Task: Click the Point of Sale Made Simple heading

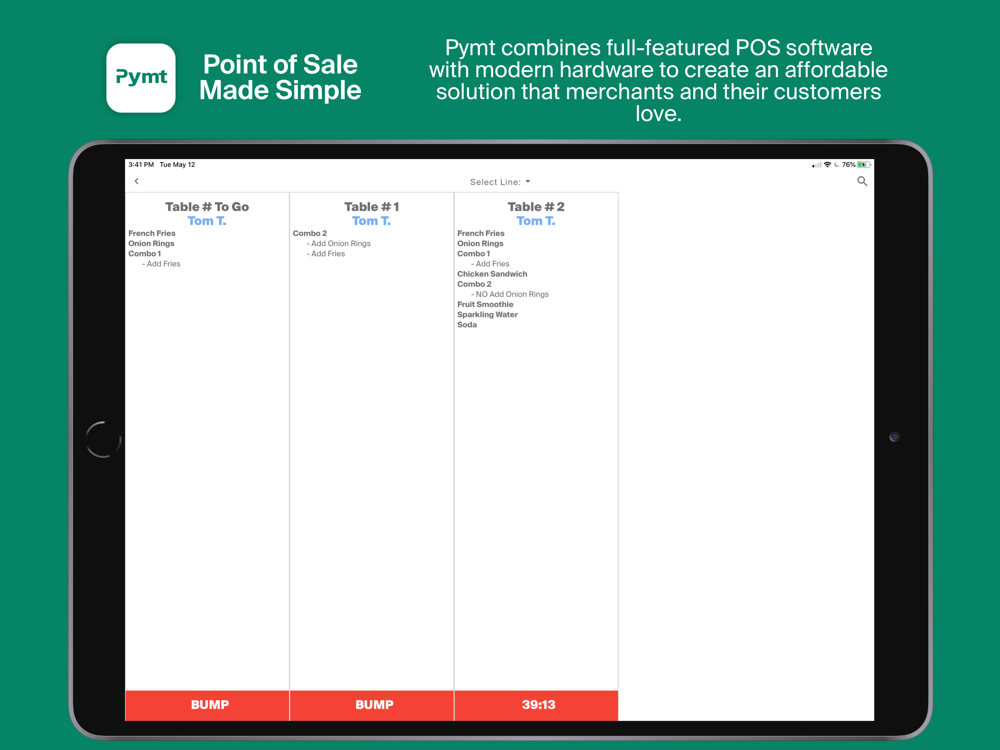Action: [280, 77]
